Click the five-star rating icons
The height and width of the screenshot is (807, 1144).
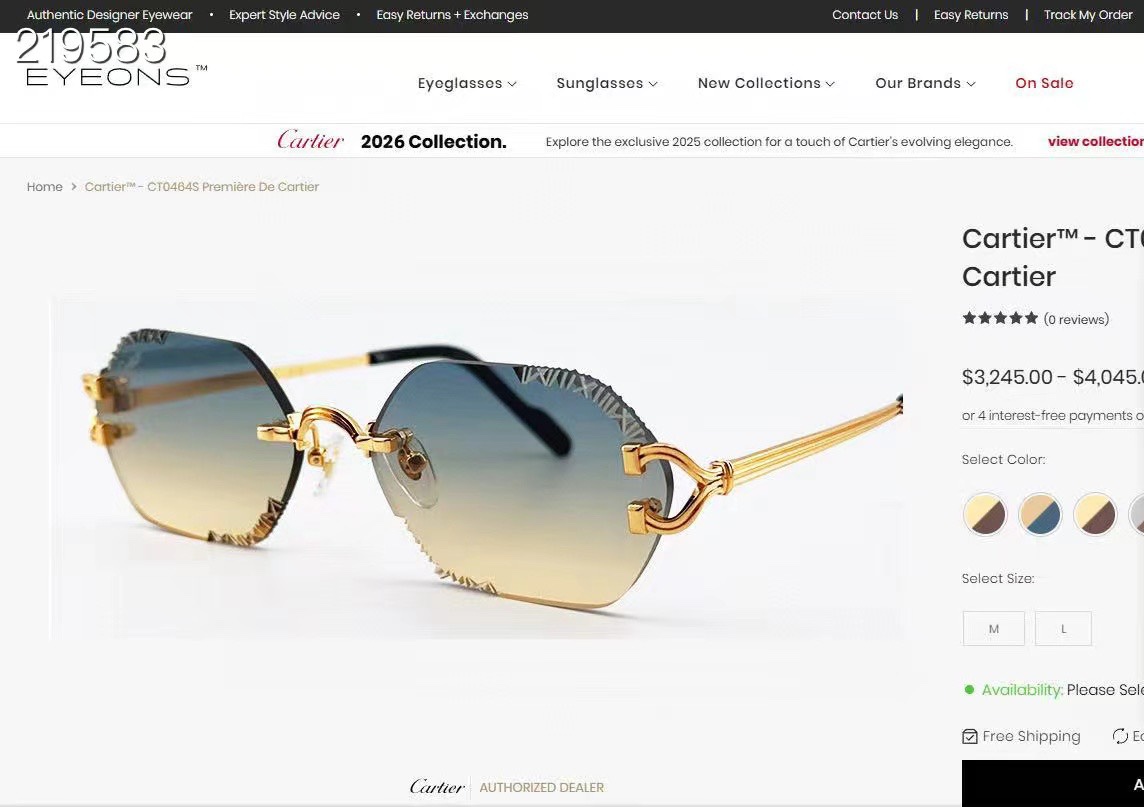tap(1000, 318)
